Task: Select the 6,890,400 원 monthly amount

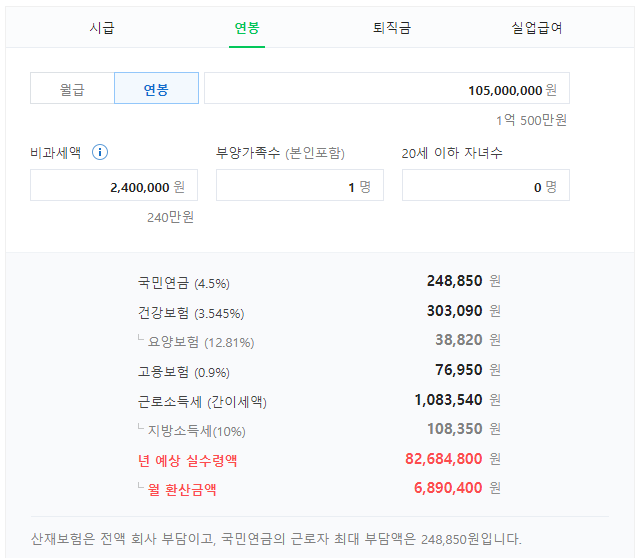Action: tap(457, 488)
